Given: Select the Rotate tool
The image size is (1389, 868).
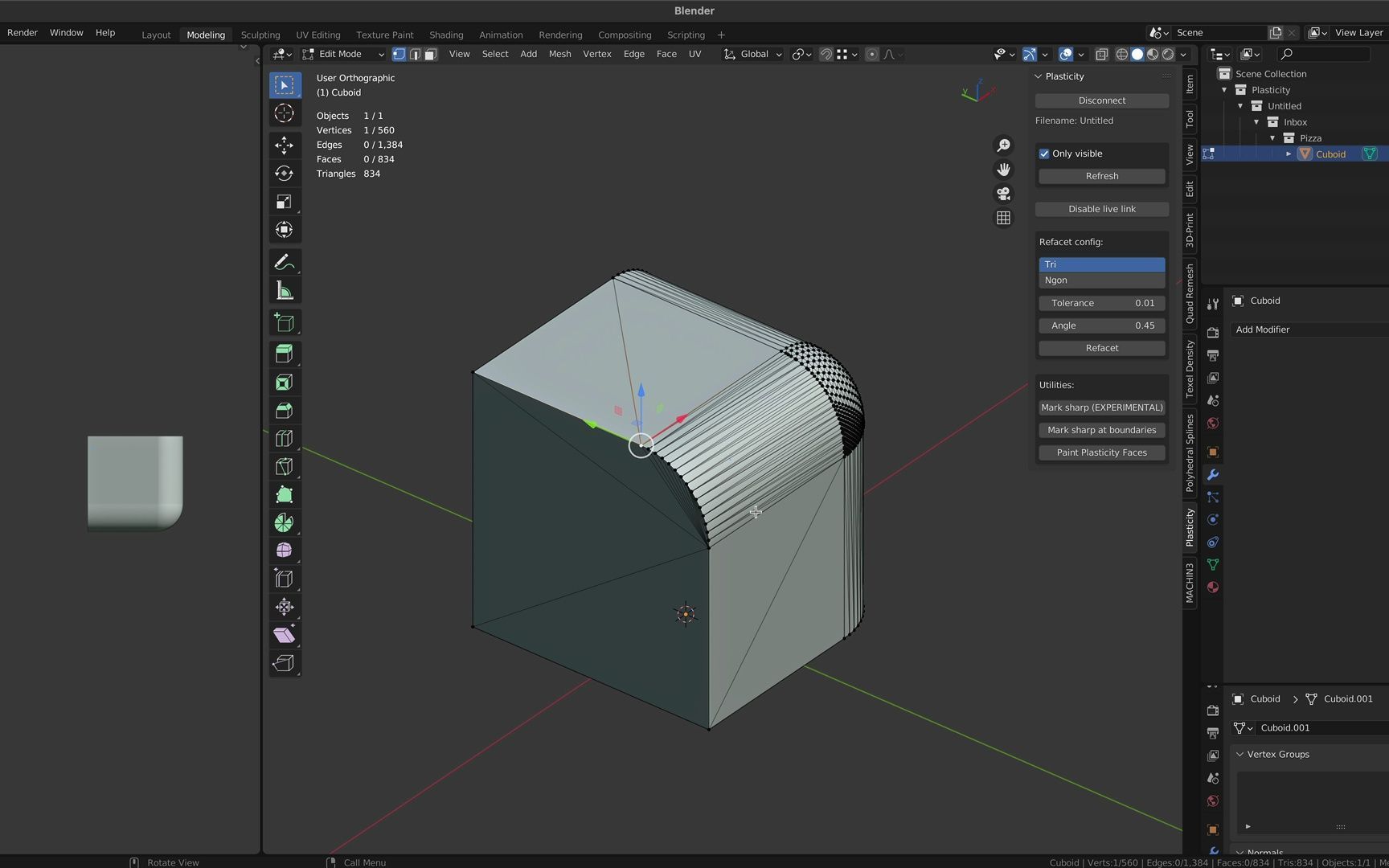Looking at the screenshot, I should coord(284,174).
